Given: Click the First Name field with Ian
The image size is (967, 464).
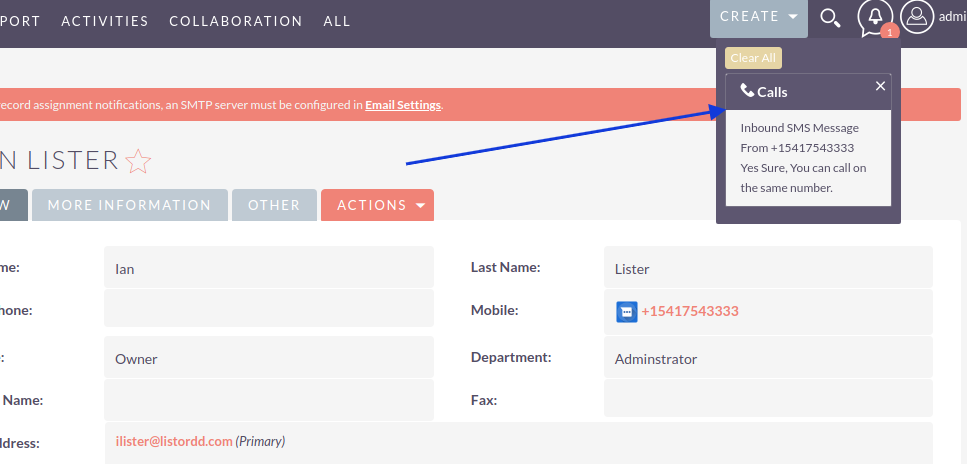Looking at the screenshot, I should coord(269,267).
